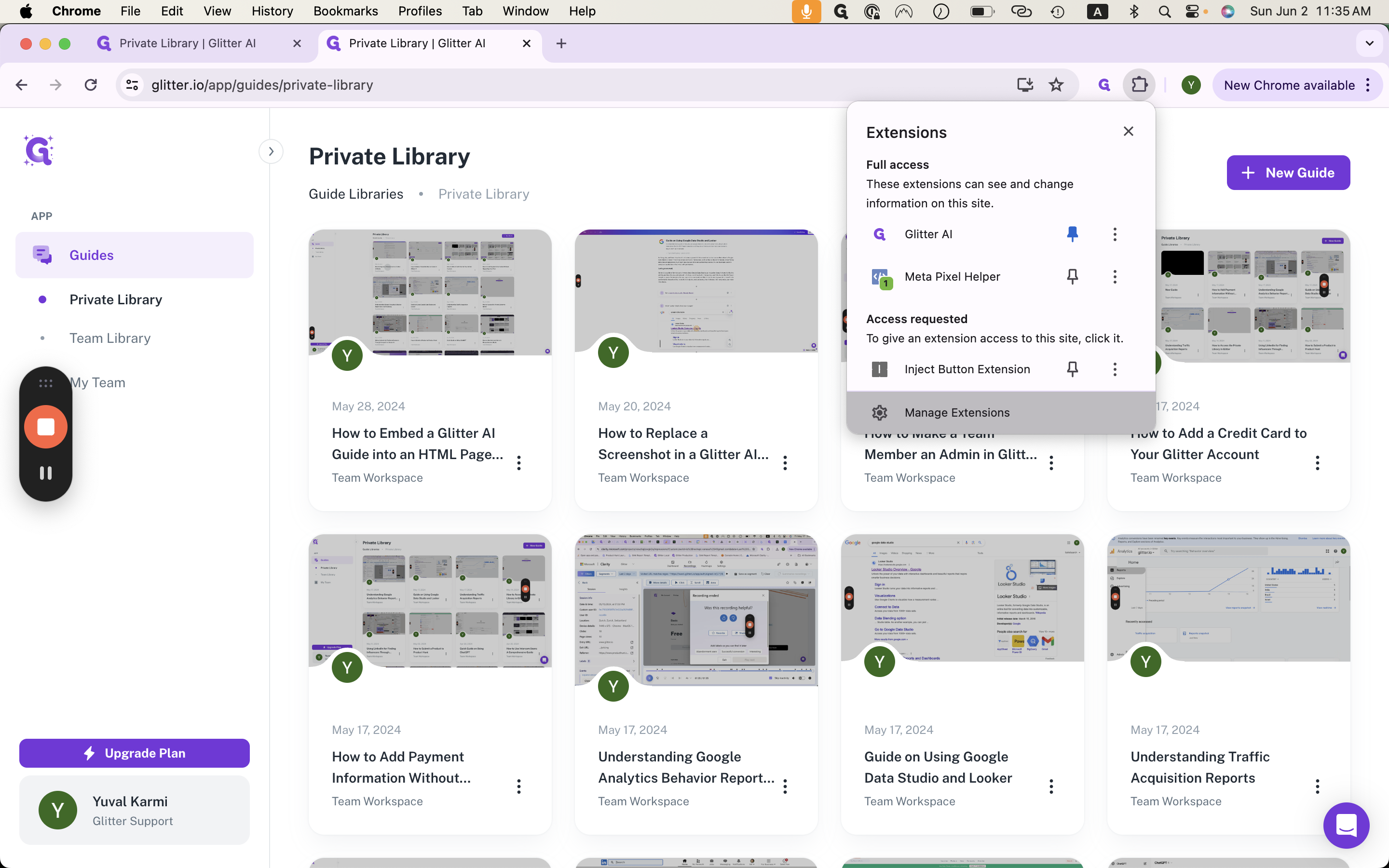This screenshot has width=1389, height=868.
Task: Open options for Team Member Admin guide
Action: 1051,463
